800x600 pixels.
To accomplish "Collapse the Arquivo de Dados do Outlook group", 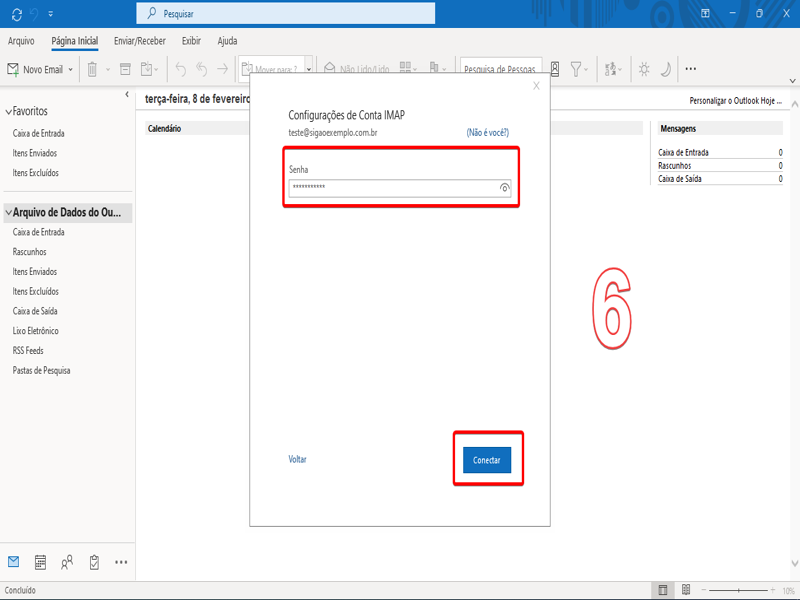I will [x=9, y=212].
